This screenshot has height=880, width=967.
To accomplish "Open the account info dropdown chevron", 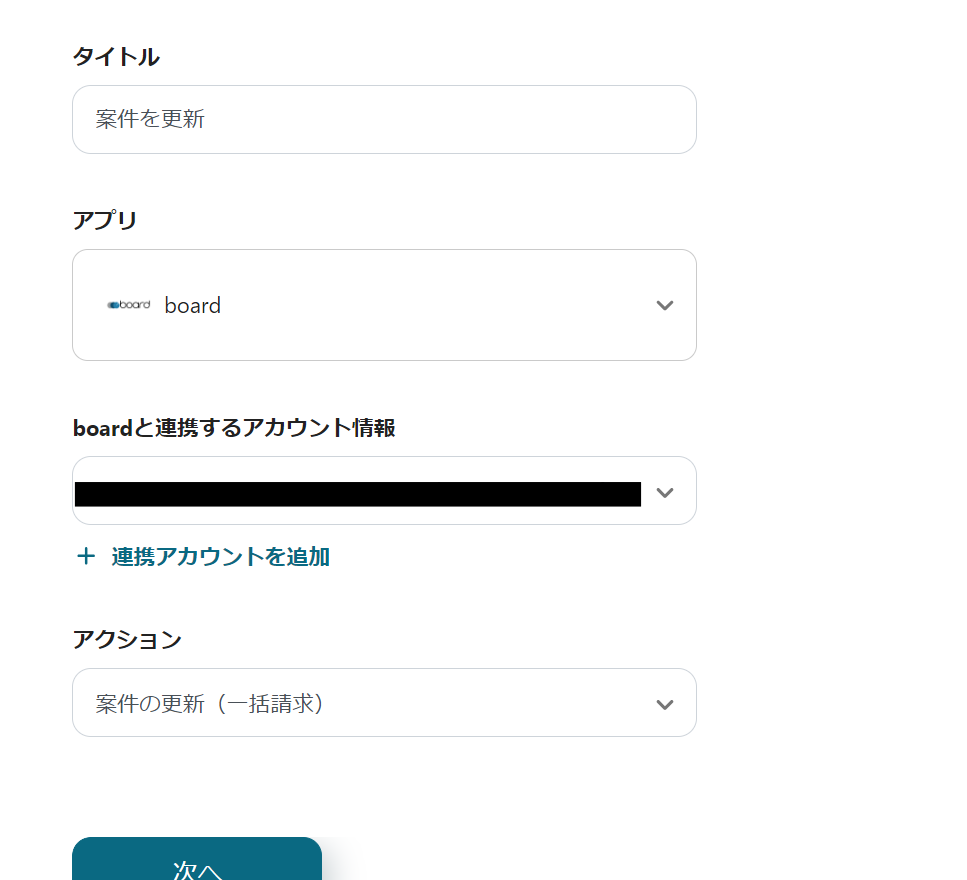I will (x=665, y=492).
